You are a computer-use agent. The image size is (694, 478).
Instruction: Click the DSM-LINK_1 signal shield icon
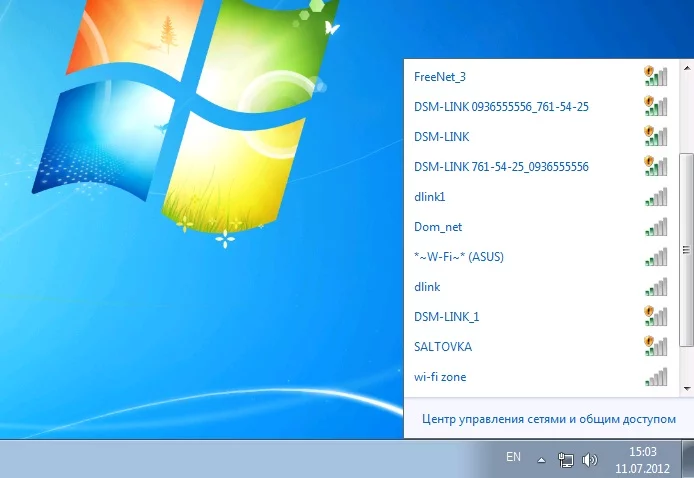click(655, 317)
